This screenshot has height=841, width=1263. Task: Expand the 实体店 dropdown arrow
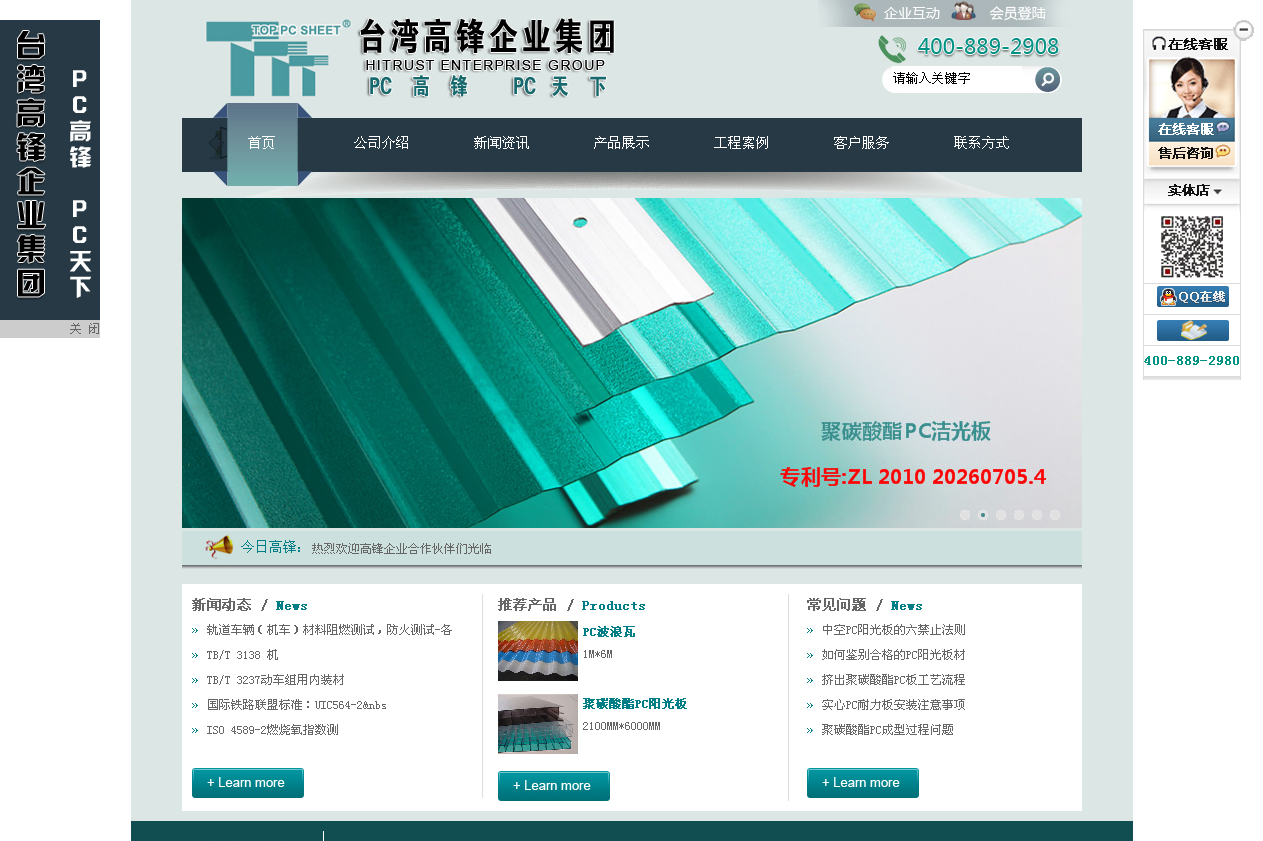point(1218,191)
